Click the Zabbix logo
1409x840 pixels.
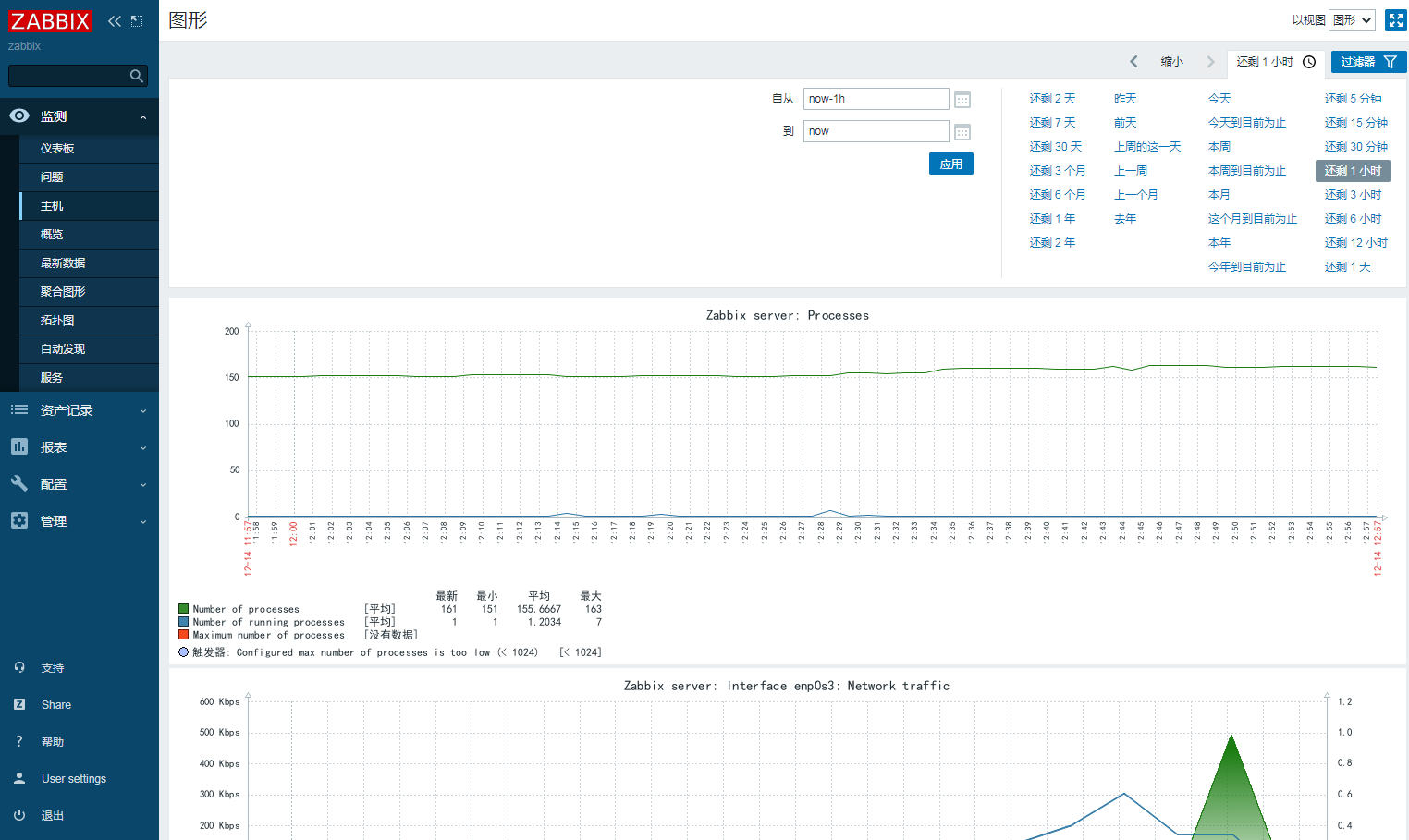coord(50,21)
